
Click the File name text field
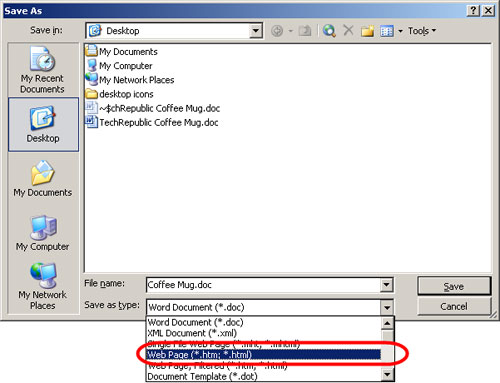coord(263,285)
